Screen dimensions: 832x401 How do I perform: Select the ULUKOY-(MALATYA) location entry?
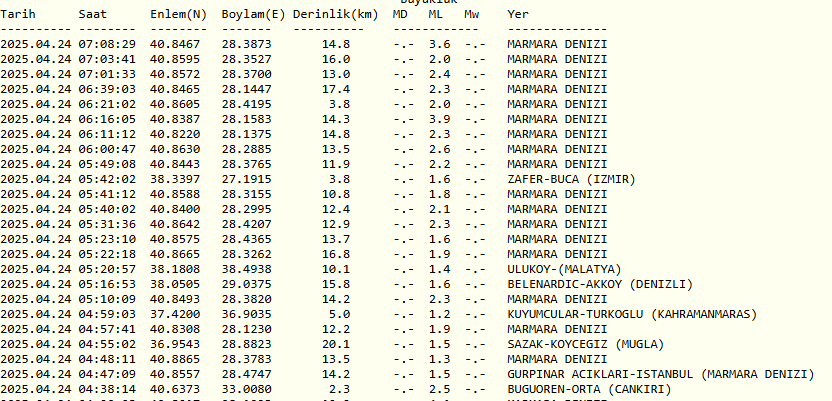coord(564,269)
